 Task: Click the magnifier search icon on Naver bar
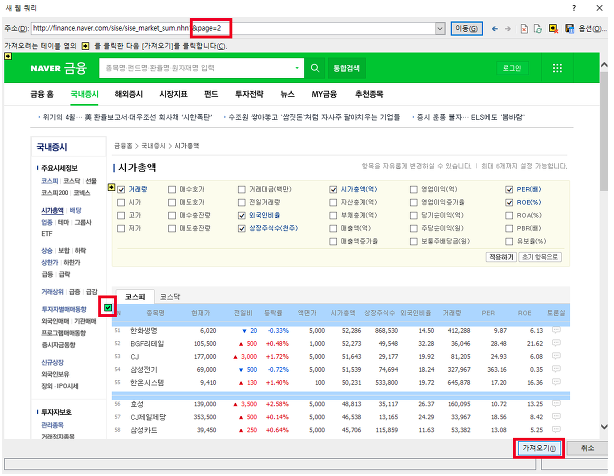pyautogui.click(x=315, y=68)
